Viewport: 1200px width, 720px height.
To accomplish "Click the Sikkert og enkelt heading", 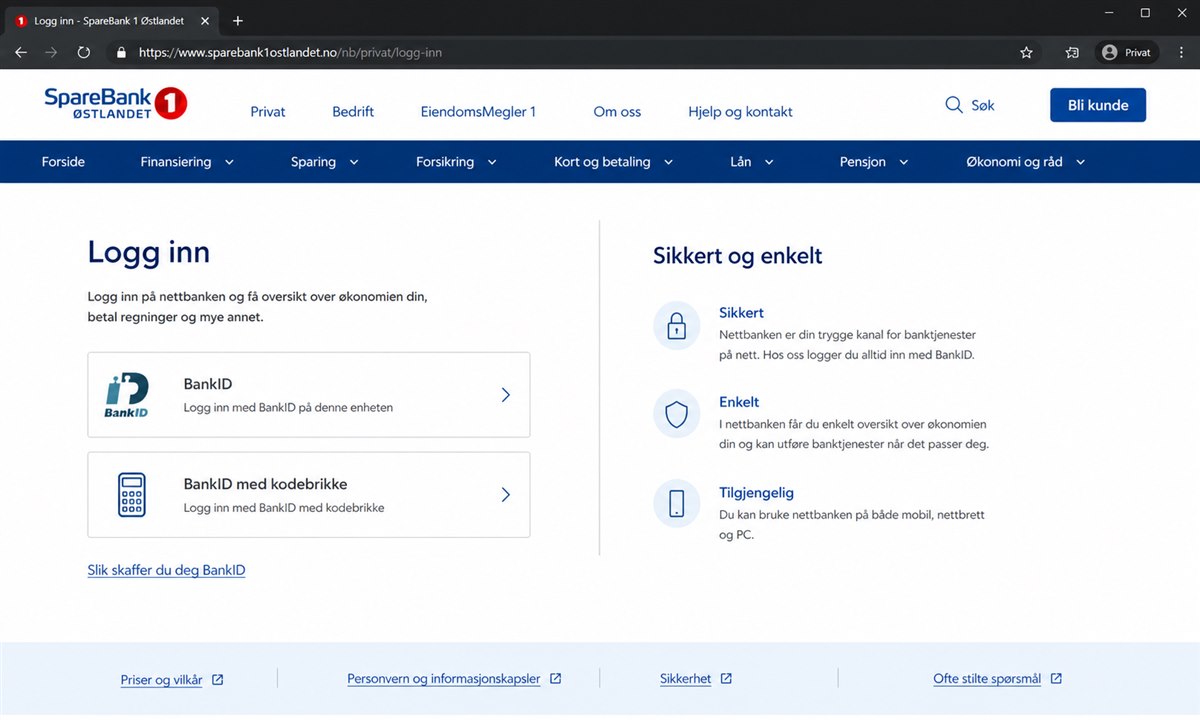I will pos(737,256).
